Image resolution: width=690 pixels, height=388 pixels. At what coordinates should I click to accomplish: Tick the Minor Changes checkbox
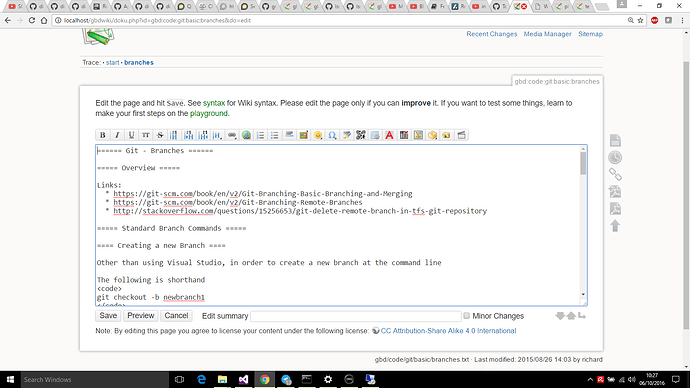click(466, 315)
